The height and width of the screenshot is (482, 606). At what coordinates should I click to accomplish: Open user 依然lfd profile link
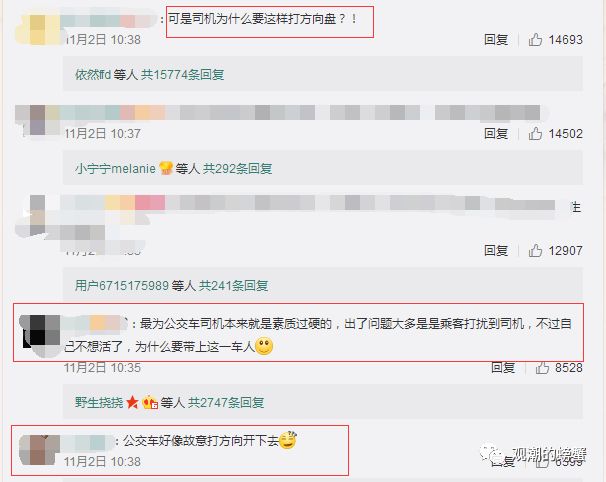click(93, 74)
